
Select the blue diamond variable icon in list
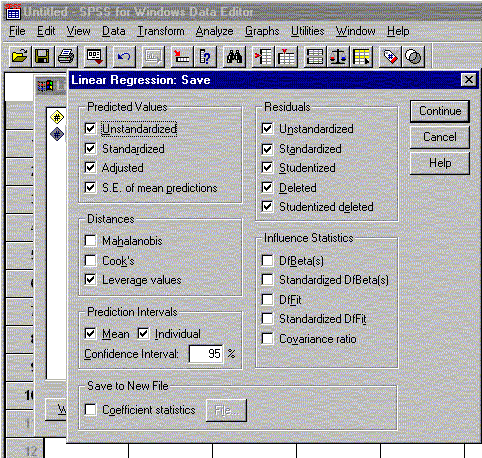[x=57, y=134]
